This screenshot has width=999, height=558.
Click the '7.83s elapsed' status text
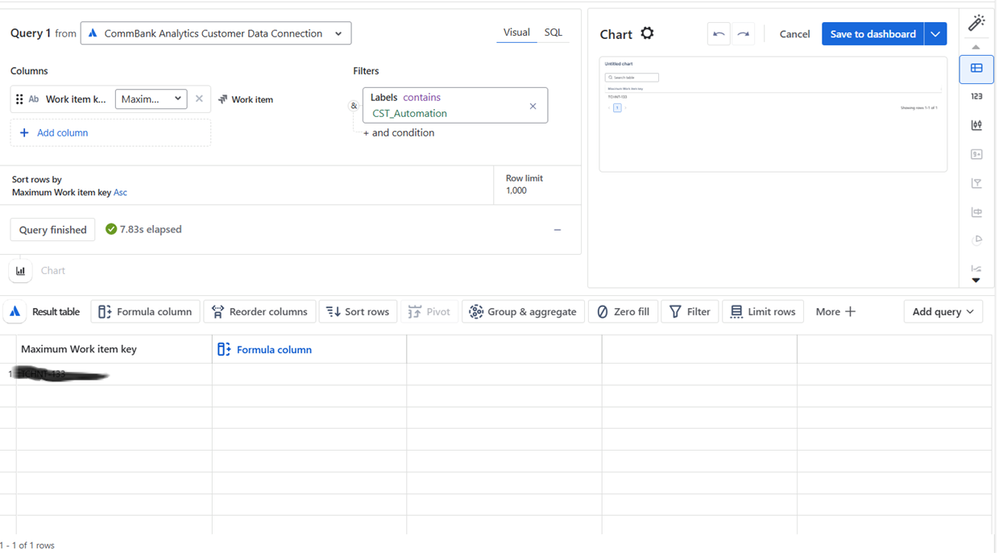pyautogui.click(x=150, y=229)
